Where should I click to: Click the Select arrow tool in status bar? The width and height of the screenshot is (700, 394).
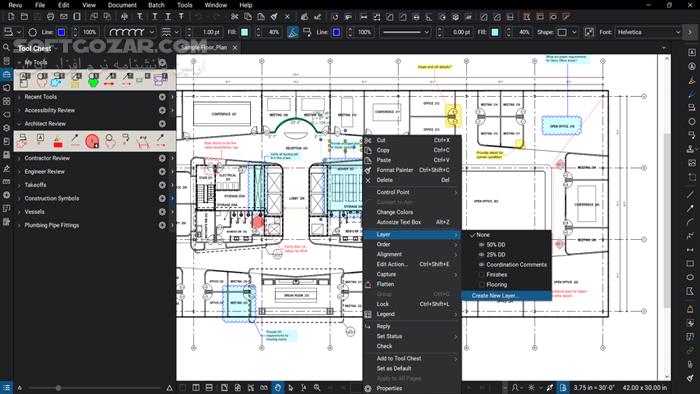[x=291, y=388]
